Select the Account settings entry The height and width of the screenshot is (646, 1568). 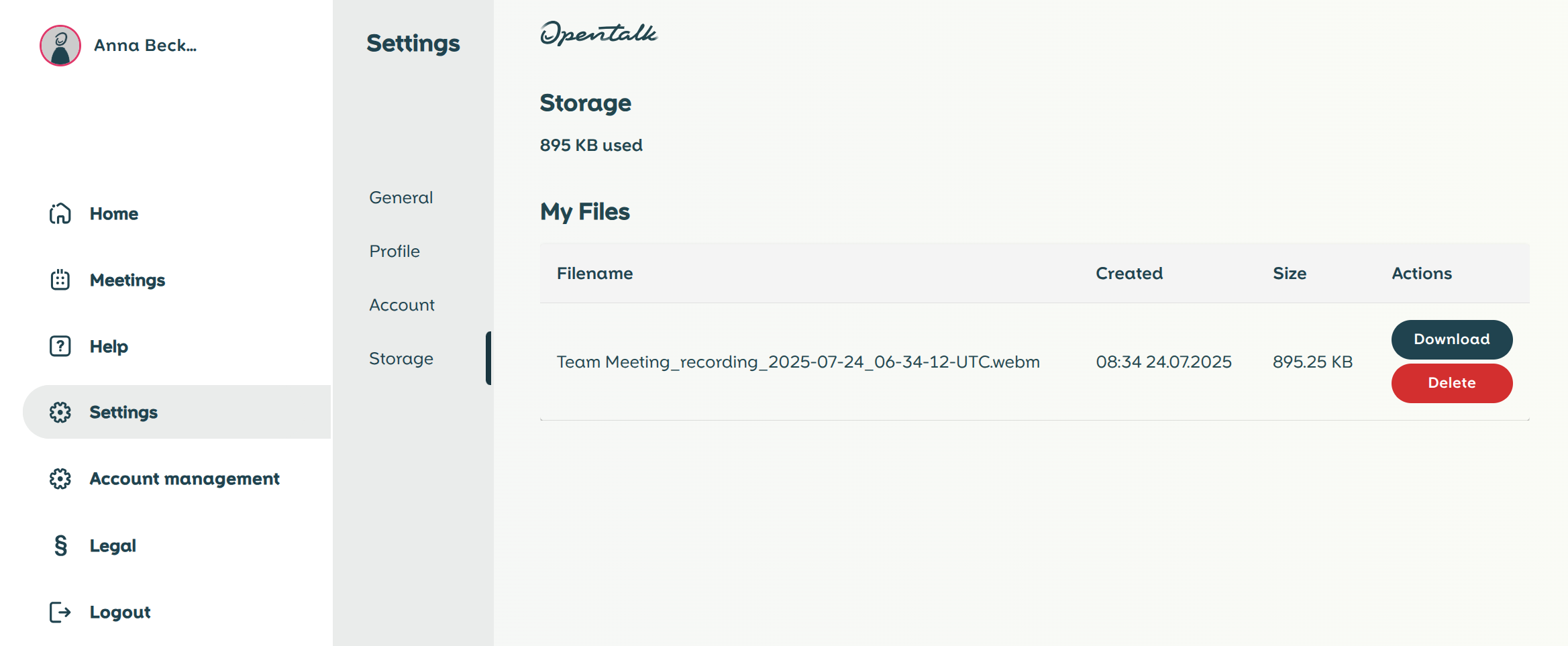(x=401, y=305)
